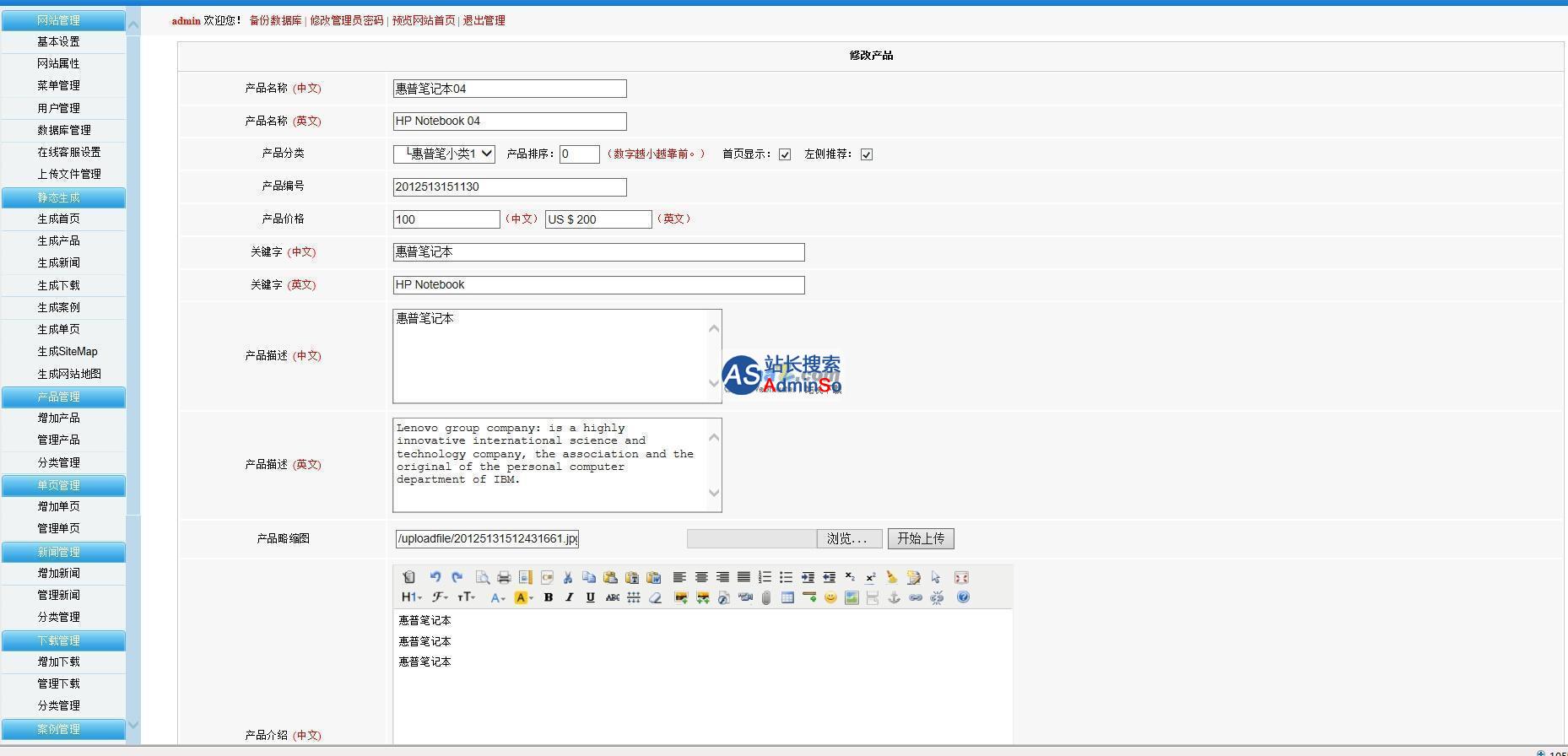Click the 备份数据库 link
1568x756 pixels.
(x=275, y=20)
